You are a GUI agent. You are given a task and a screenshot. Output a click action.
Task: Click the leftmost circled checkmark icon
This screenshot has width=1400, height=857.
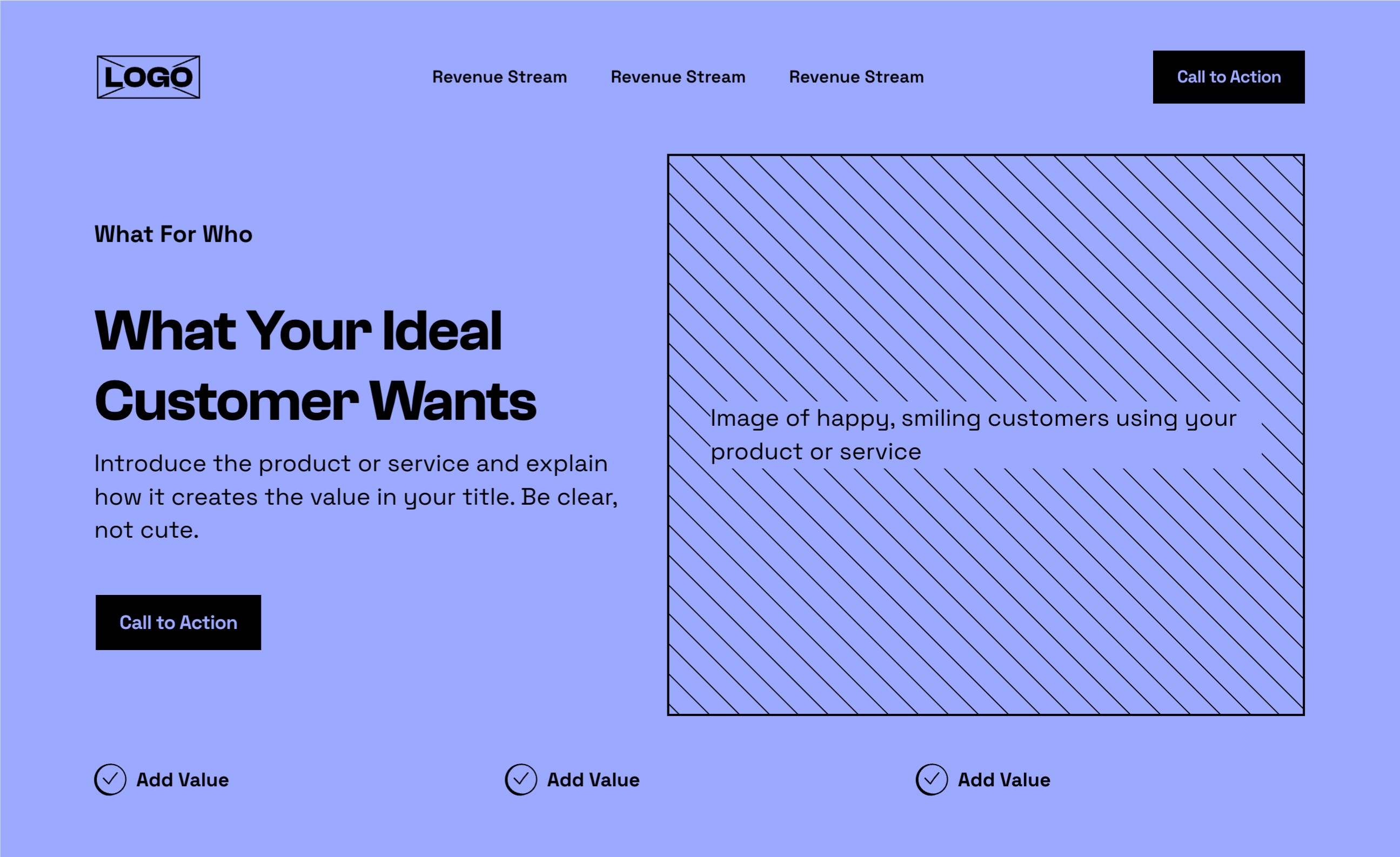tap(110, 780)
